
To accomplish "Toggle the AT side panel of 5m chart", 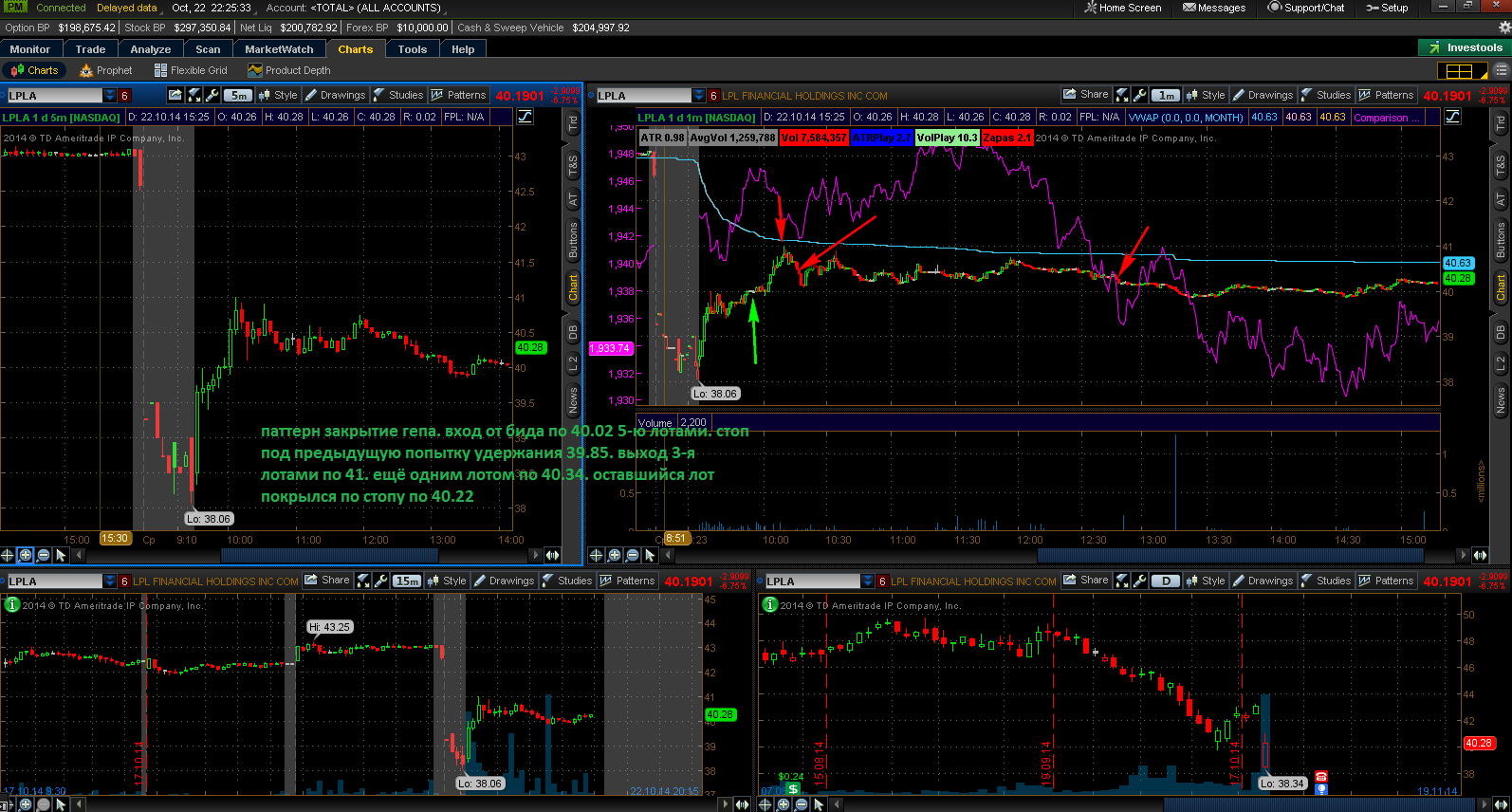I will [x=573, y=199].
